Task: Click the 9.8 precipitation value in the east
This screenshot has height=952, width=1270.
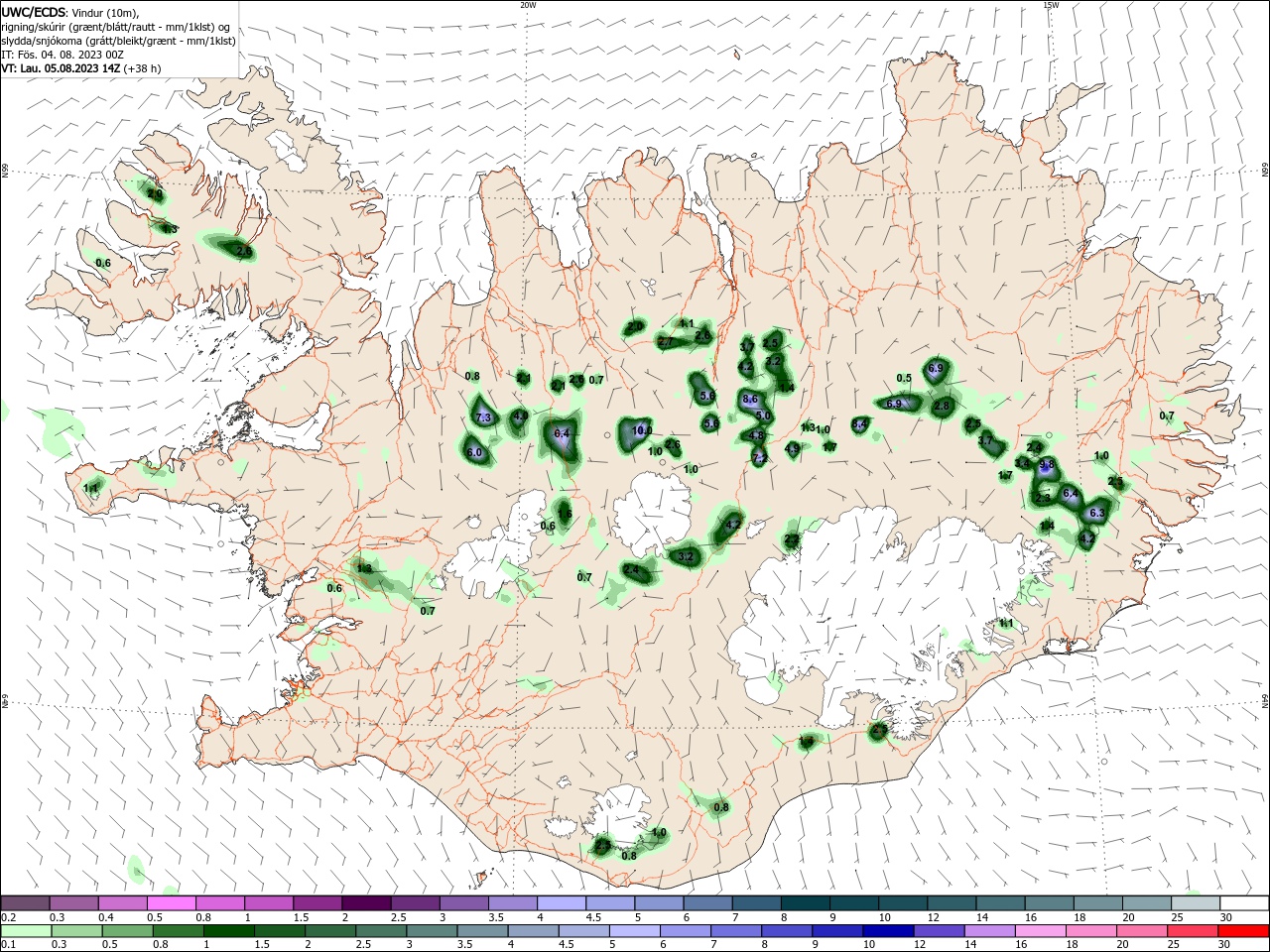Action: point(1046,464)
